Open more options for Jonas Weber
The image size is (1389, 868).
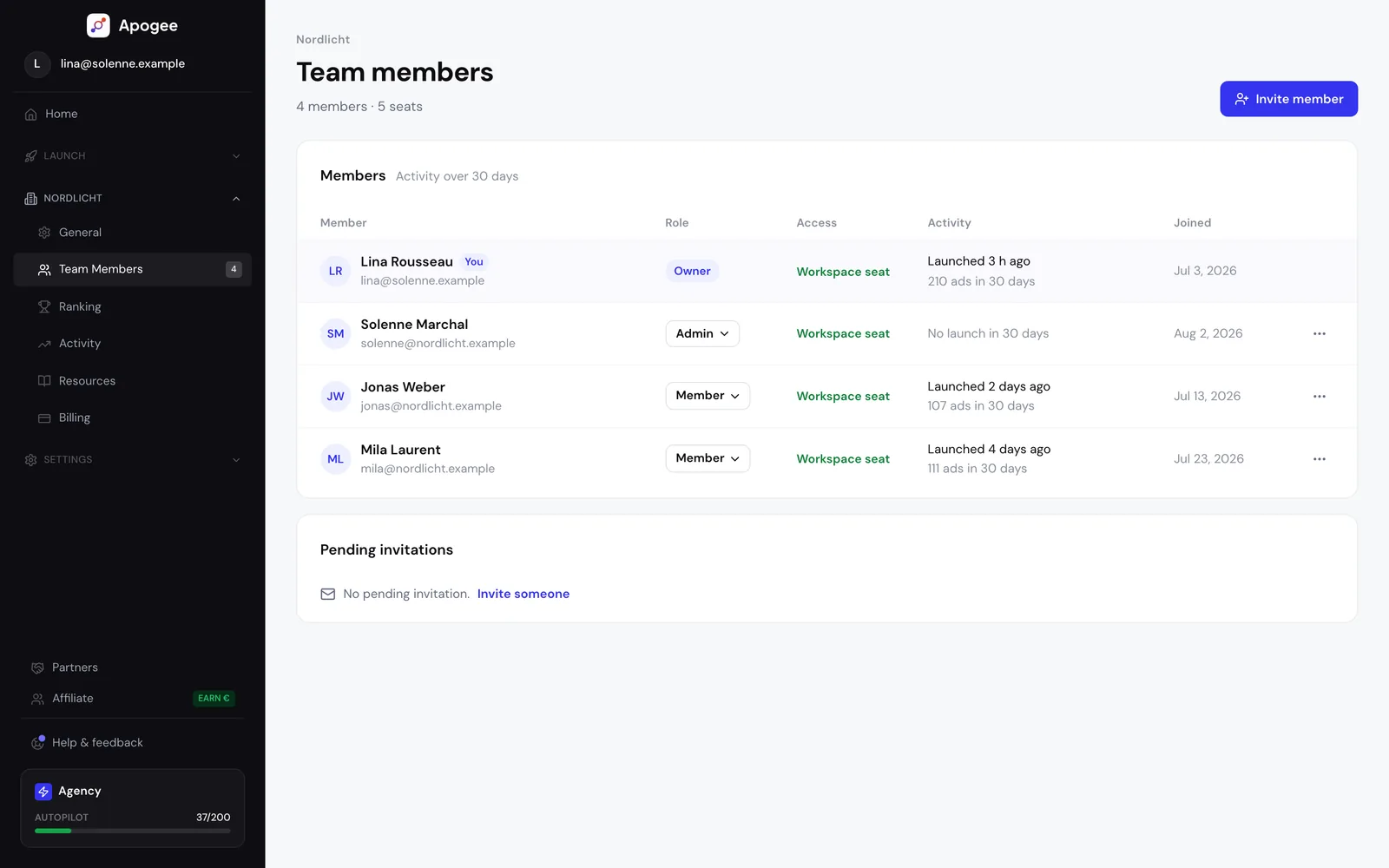tap(1320, 397)
